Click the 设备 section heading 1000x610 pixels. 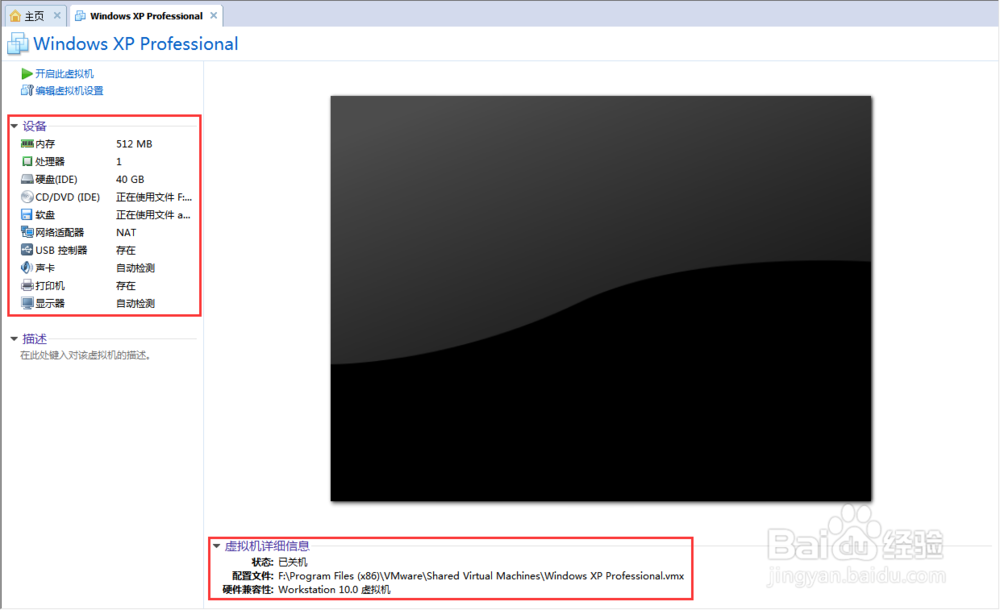click(x=34, y=126)
